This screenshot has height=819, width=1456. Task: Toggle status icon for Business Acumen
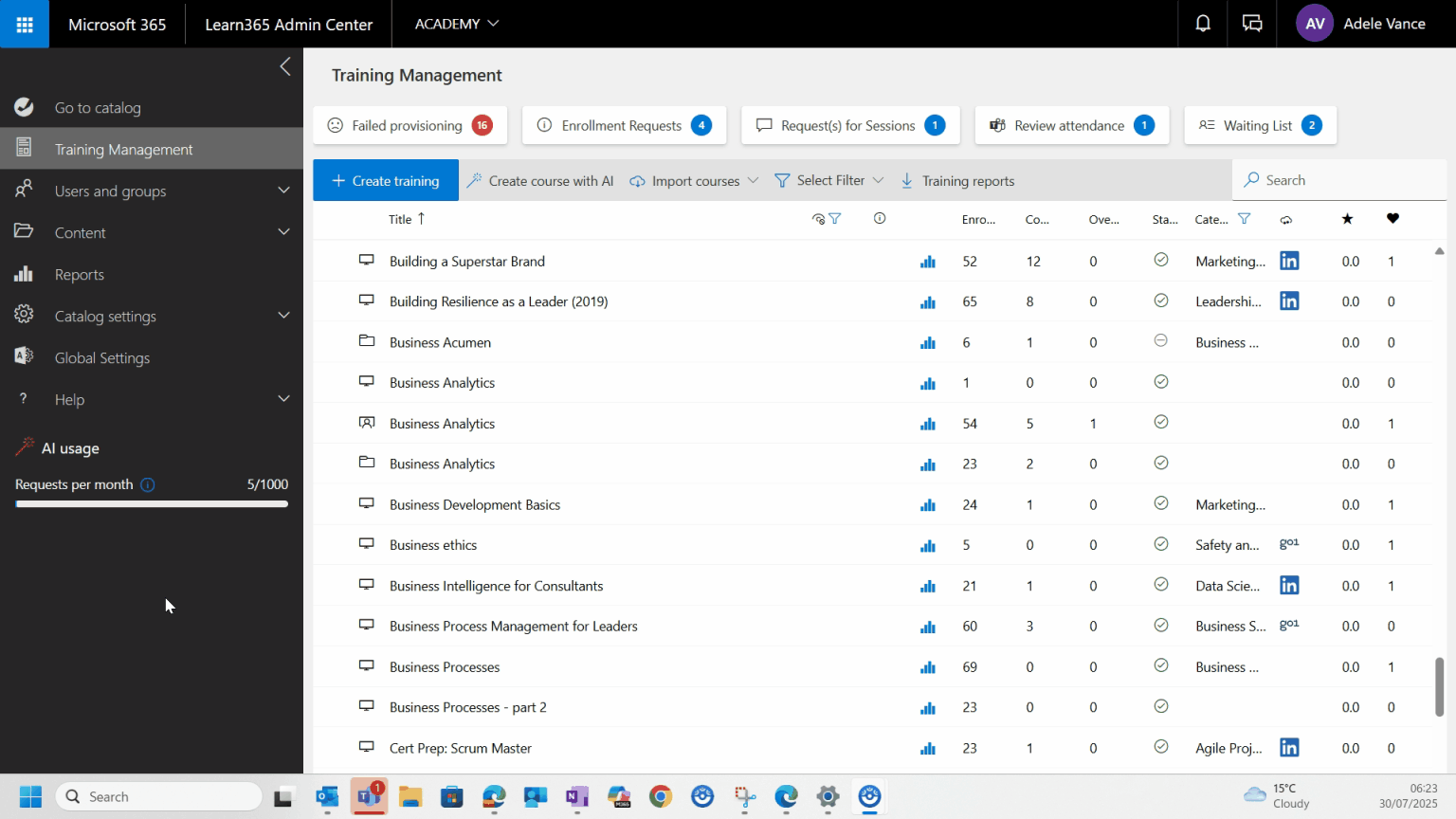pos(1160,341)
